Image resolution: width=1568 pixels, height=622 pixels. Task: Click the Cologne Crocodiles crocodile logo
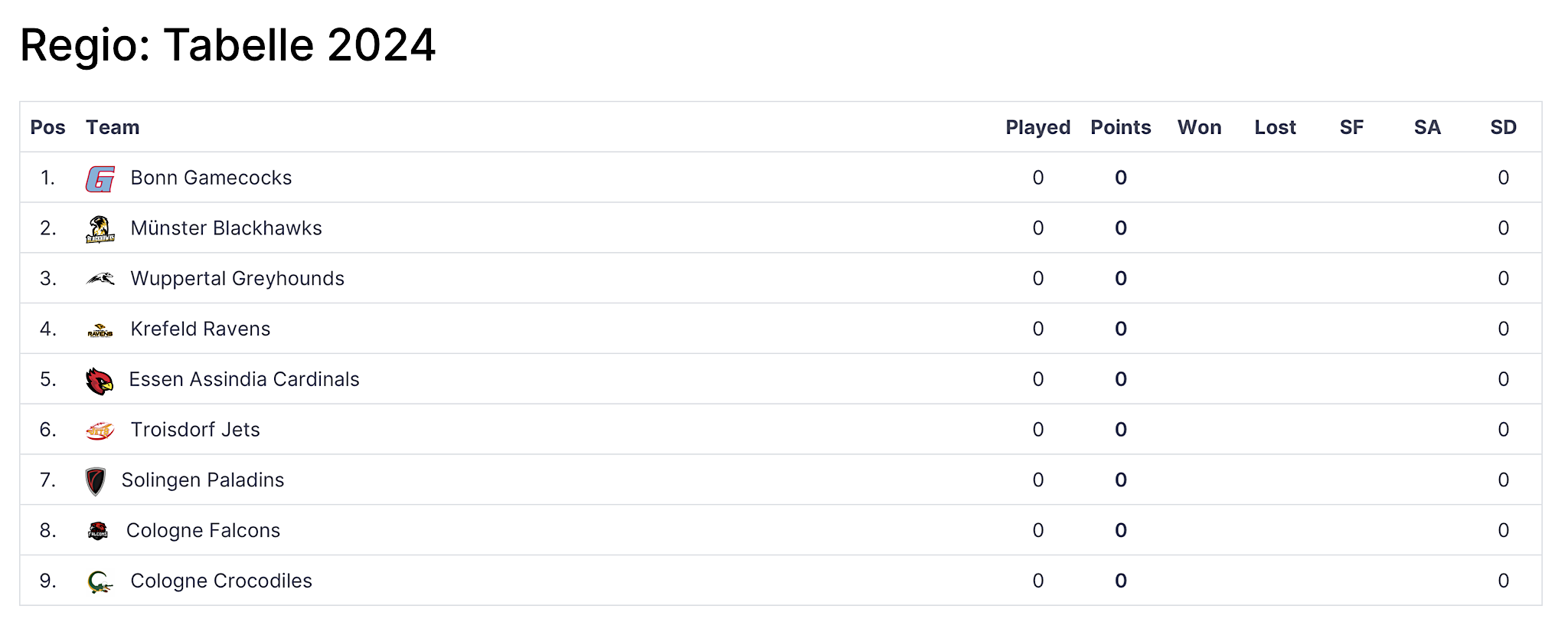[x=100, y=582]
